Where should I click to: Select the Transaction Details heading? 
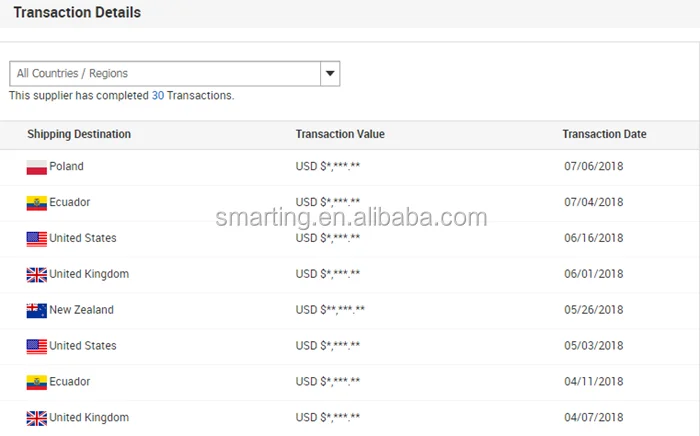(x=77, y=13)
